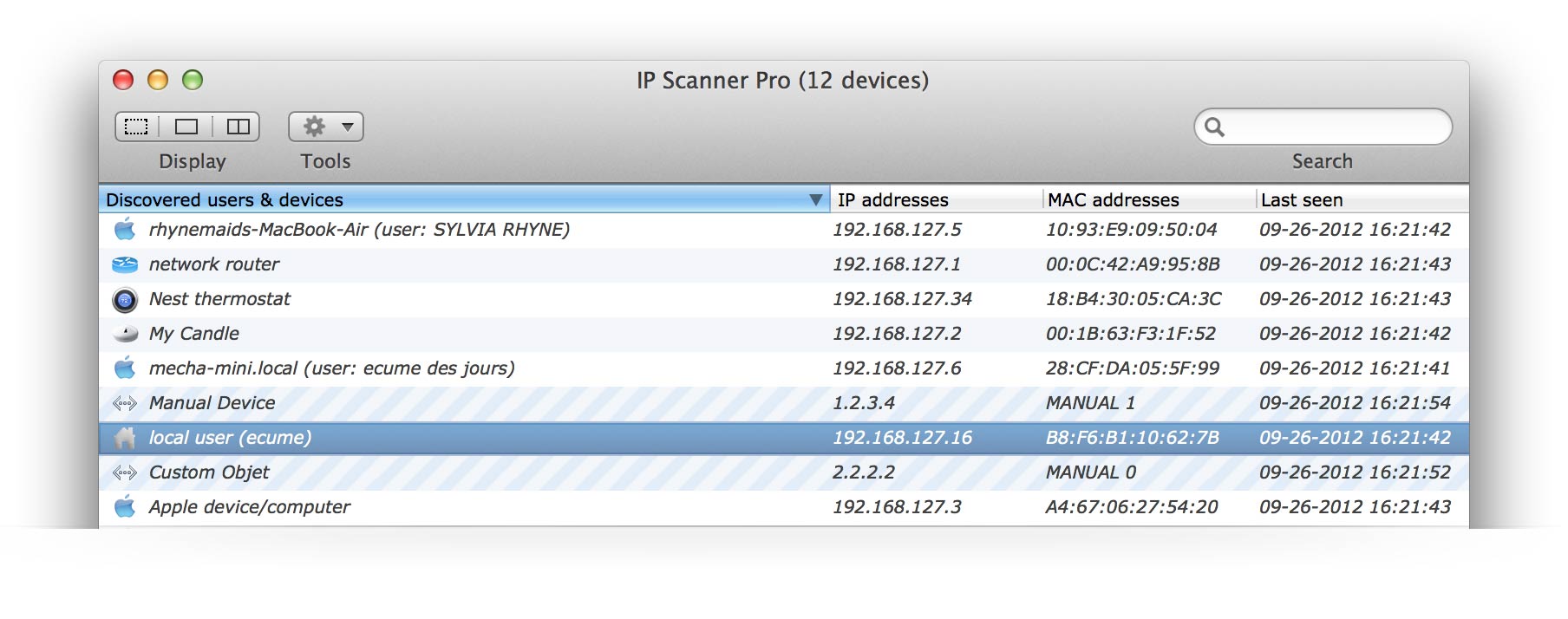The width and height of the screenshot is (1568, 619).
Task: Click the MANUAL 1 MAC cell
Action: (1091, 403)
